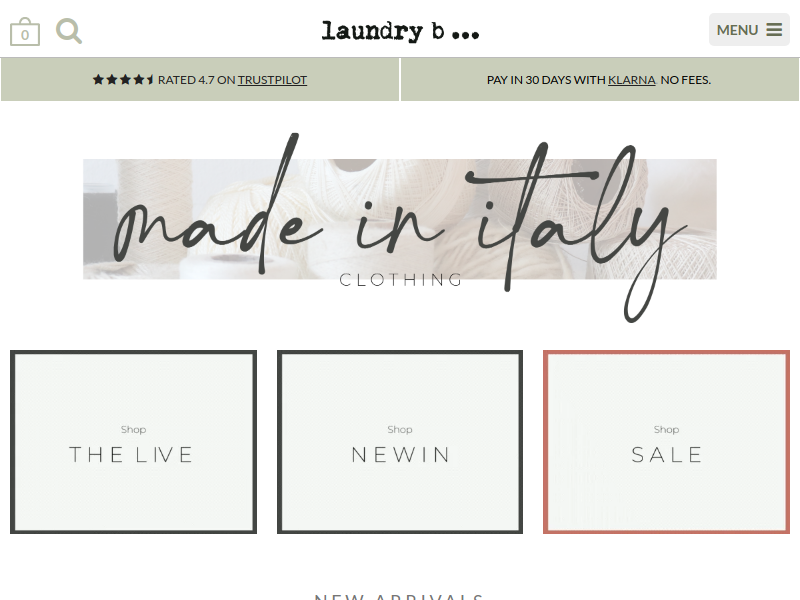Click the laundry b... logo
Screen dimensions: 800x600
401,31
